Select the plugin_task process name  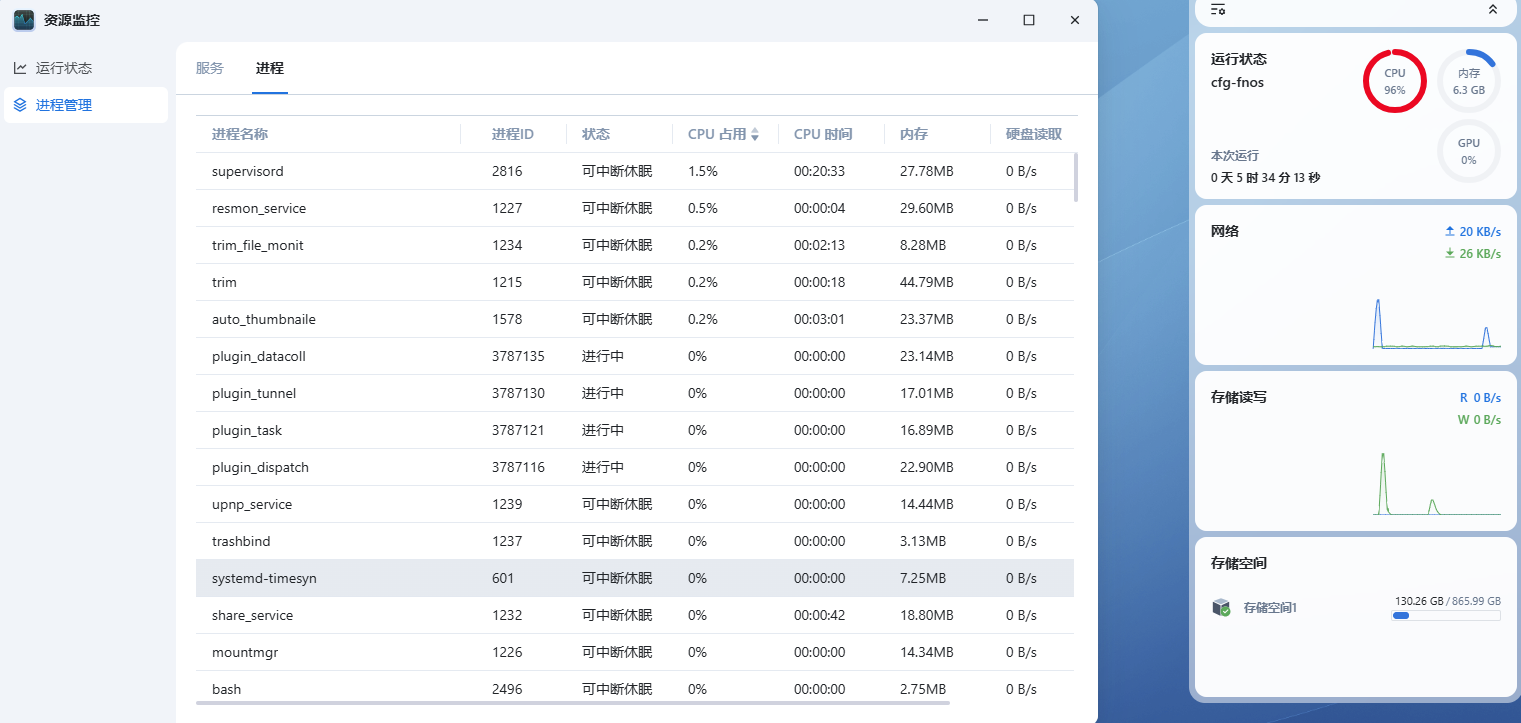[247, 430]
